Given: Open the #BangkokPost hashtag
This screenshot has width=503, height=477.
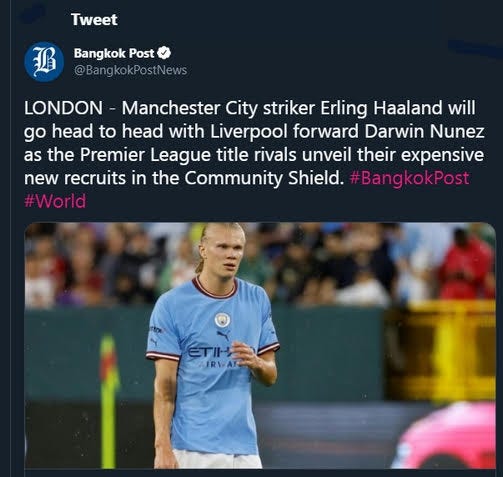Looking at the screenshot, I should point(409,178).
